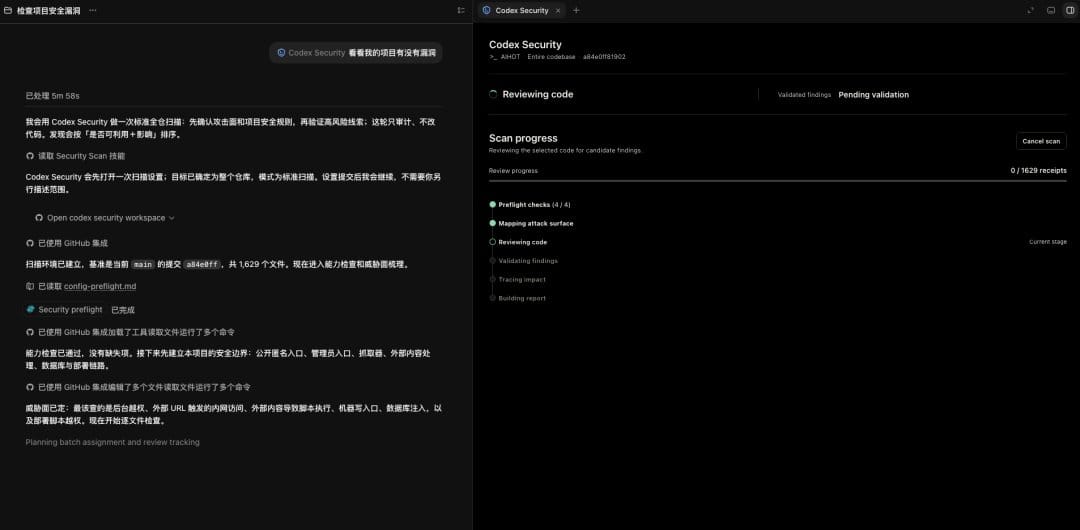The width and height of the screenshot is (1080, 530).
Task: Toggle the right side panel icon
Action: click(x=1070, y=10)
